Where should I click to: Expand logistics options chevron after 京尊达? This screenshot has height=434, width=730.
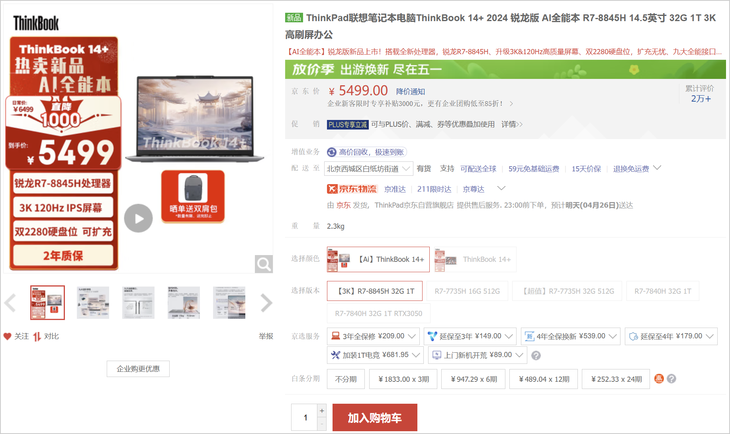501,188
